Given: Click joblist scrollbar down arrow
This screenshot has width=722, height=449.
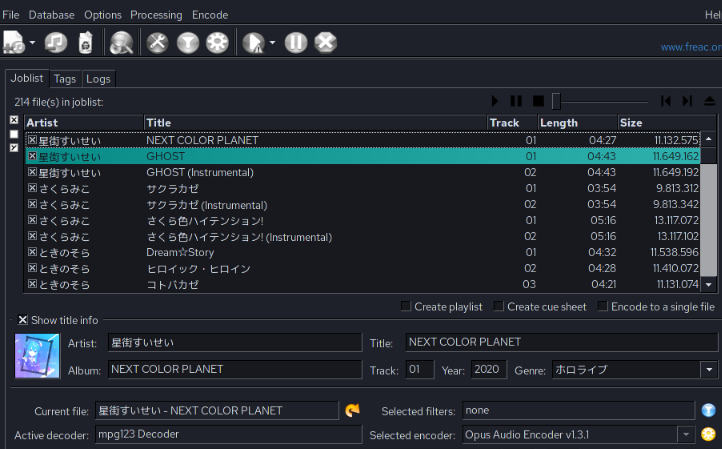Looking at the screenshot, I should coord(709,285).
